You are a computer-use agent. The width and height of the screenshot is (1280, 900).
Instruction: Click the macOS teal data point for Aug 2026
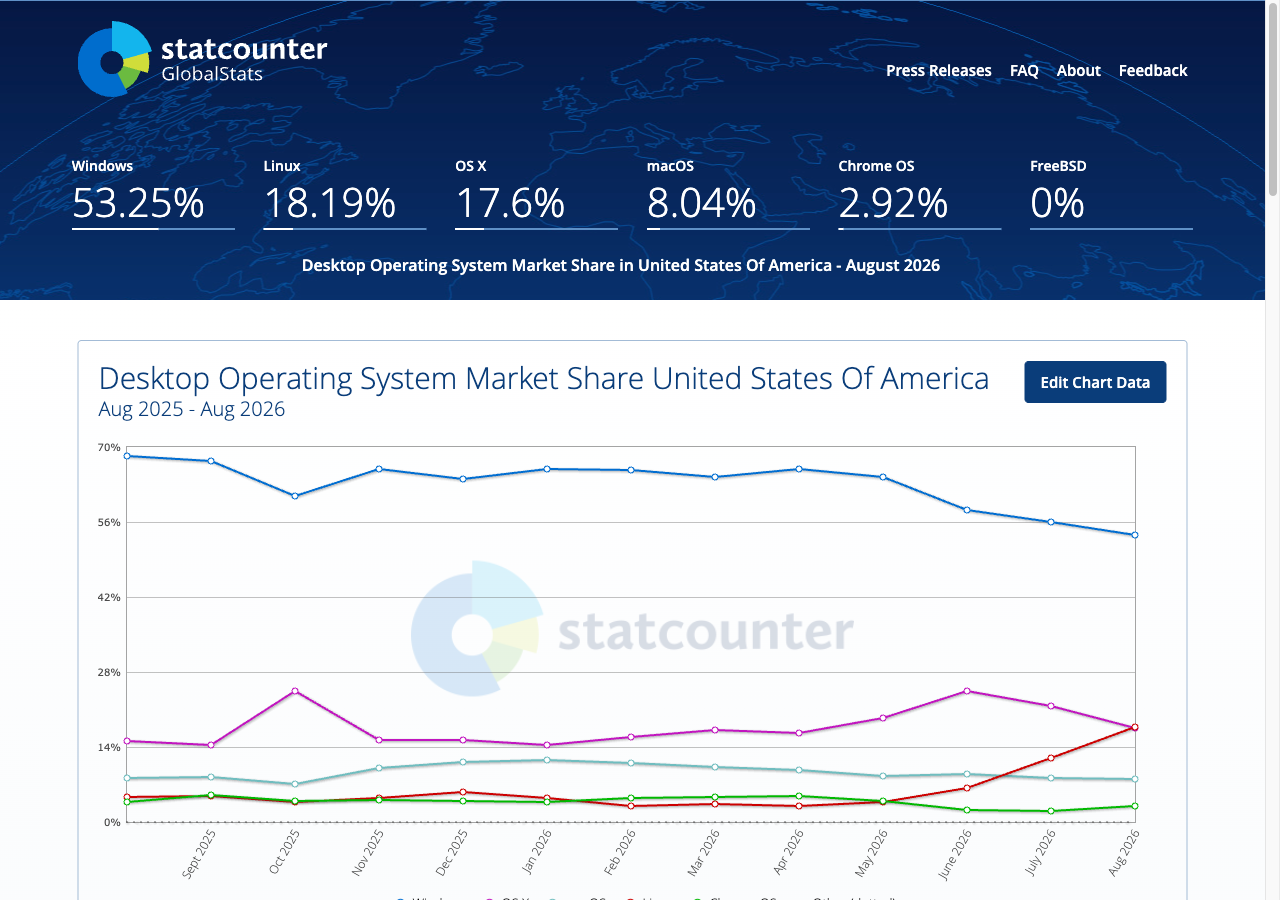(1135, 779)
